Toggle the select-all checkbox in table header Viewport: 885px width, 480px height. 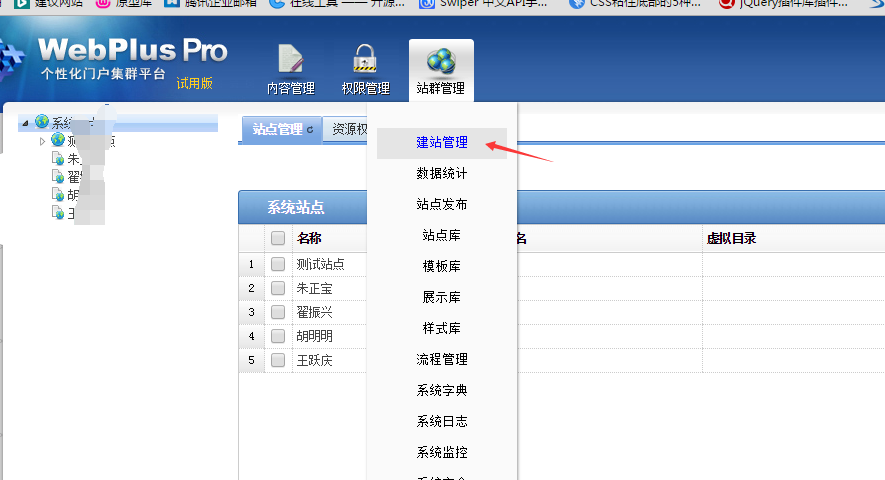click(x=278, y=238)
